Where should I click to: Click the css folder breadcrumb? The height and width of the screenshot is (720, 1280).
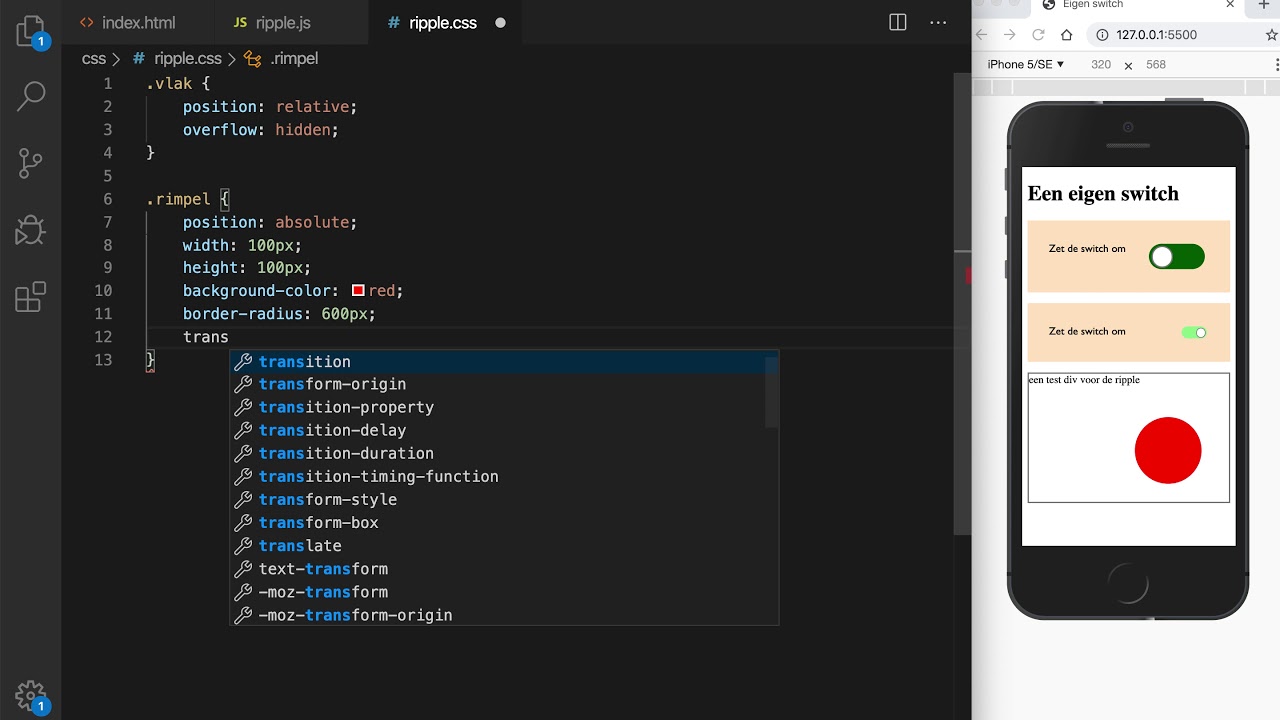(94, 59)
